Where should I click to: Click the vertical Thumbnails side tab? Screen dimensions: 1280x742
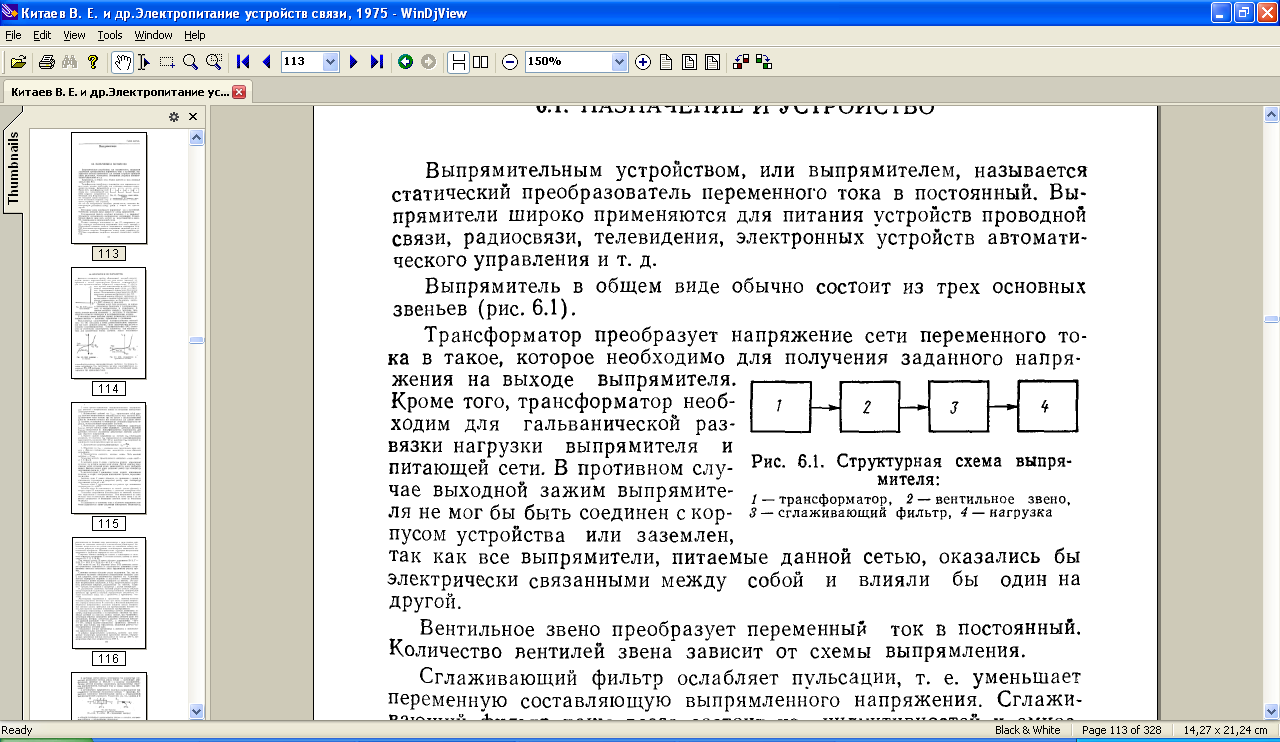coord(13,168)
